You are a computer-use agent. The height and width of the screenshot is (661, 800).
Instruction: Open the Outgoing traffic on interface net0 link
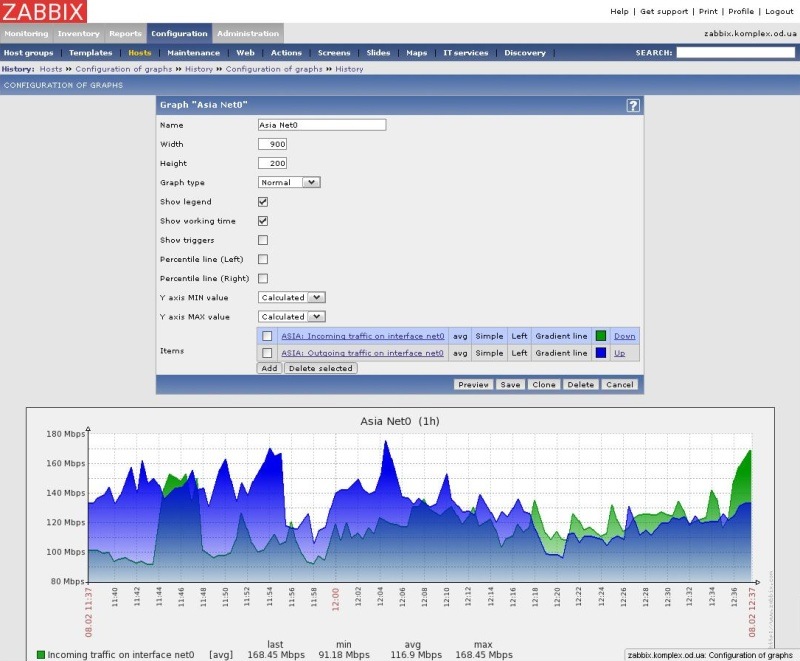[x=362, y=353]
